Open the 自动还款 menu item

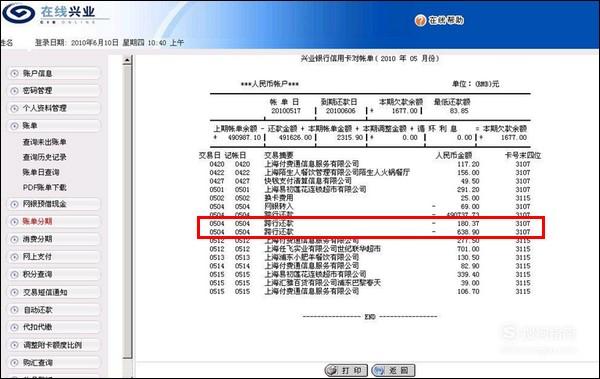(54, 310)
